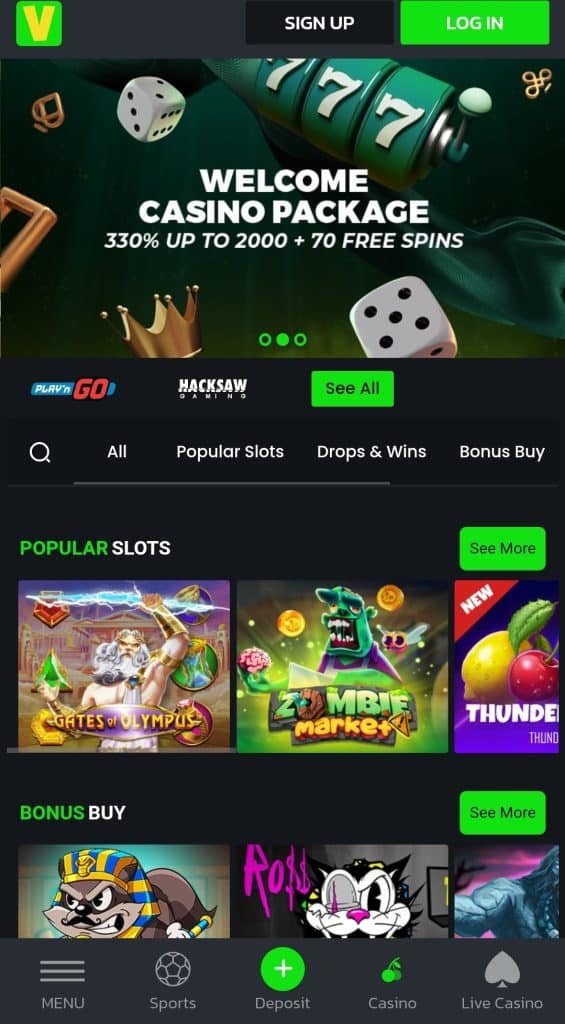Expand providers with See All button
This screenshot has width=565, height=1024.
353,389
